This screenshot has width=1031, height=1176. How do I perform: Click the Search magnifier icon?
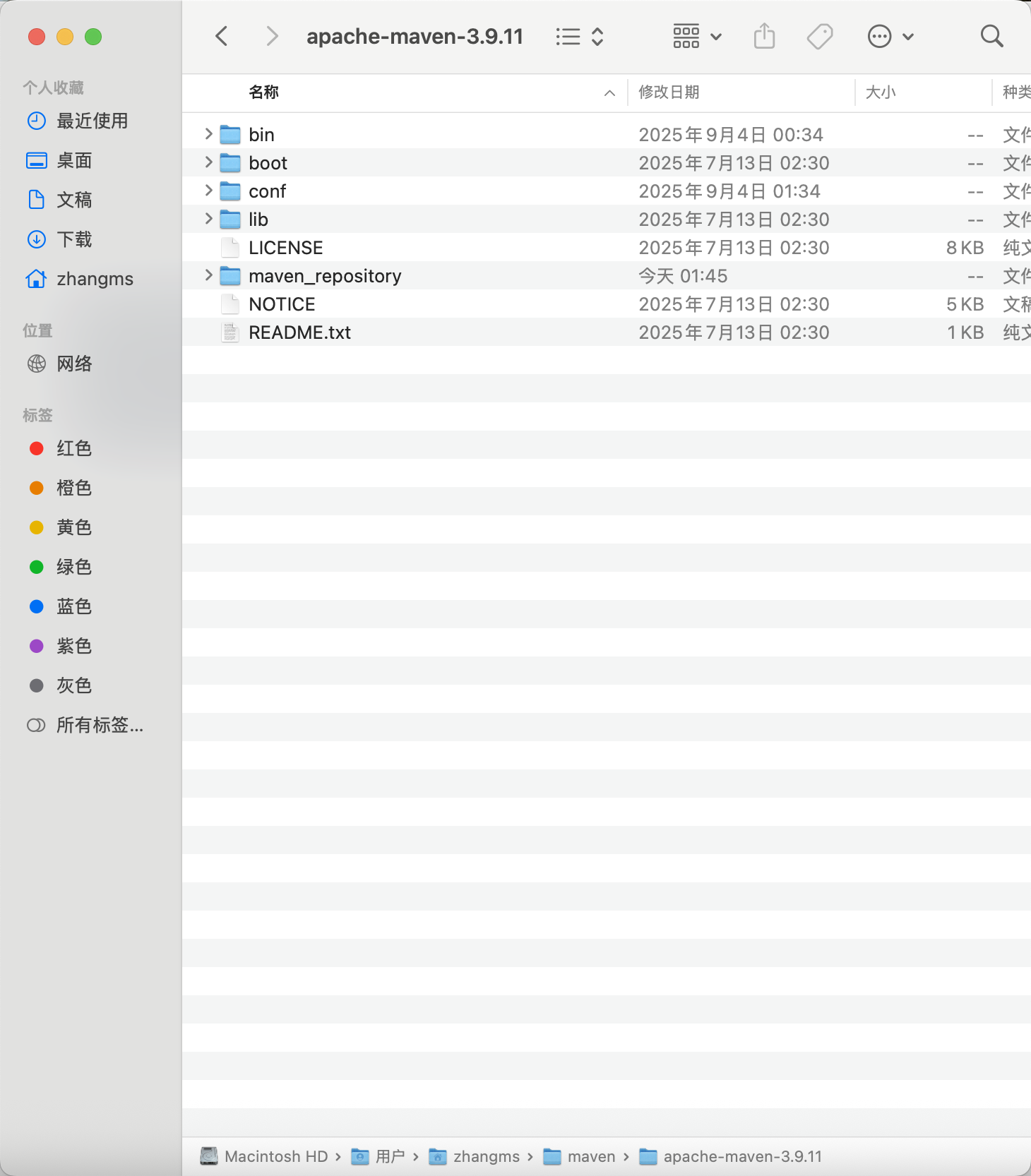point(992,36)
